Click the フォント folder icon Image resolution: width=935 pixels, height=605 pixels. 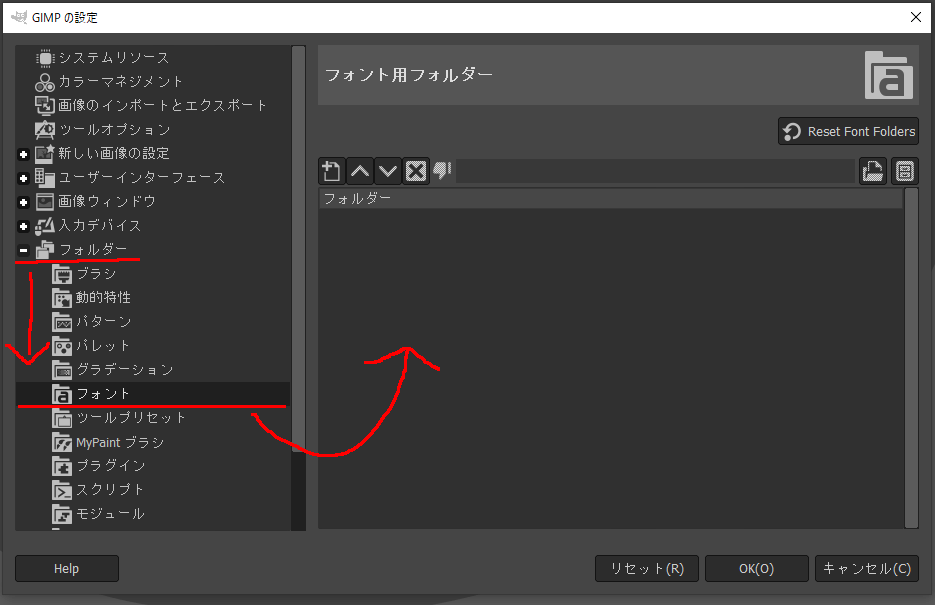tap(62, 393)
